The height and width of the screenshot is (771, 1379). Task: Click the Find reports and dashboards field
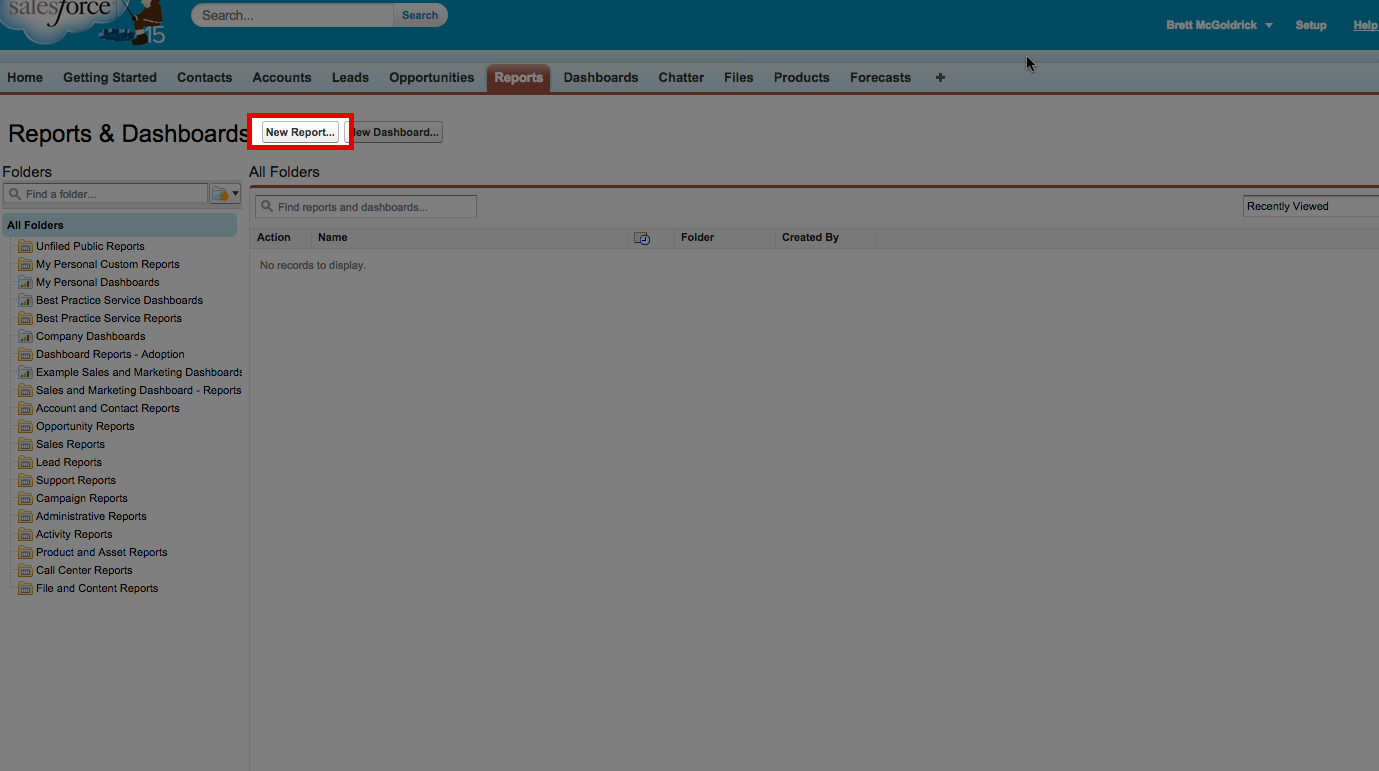(x=366, y=207)
